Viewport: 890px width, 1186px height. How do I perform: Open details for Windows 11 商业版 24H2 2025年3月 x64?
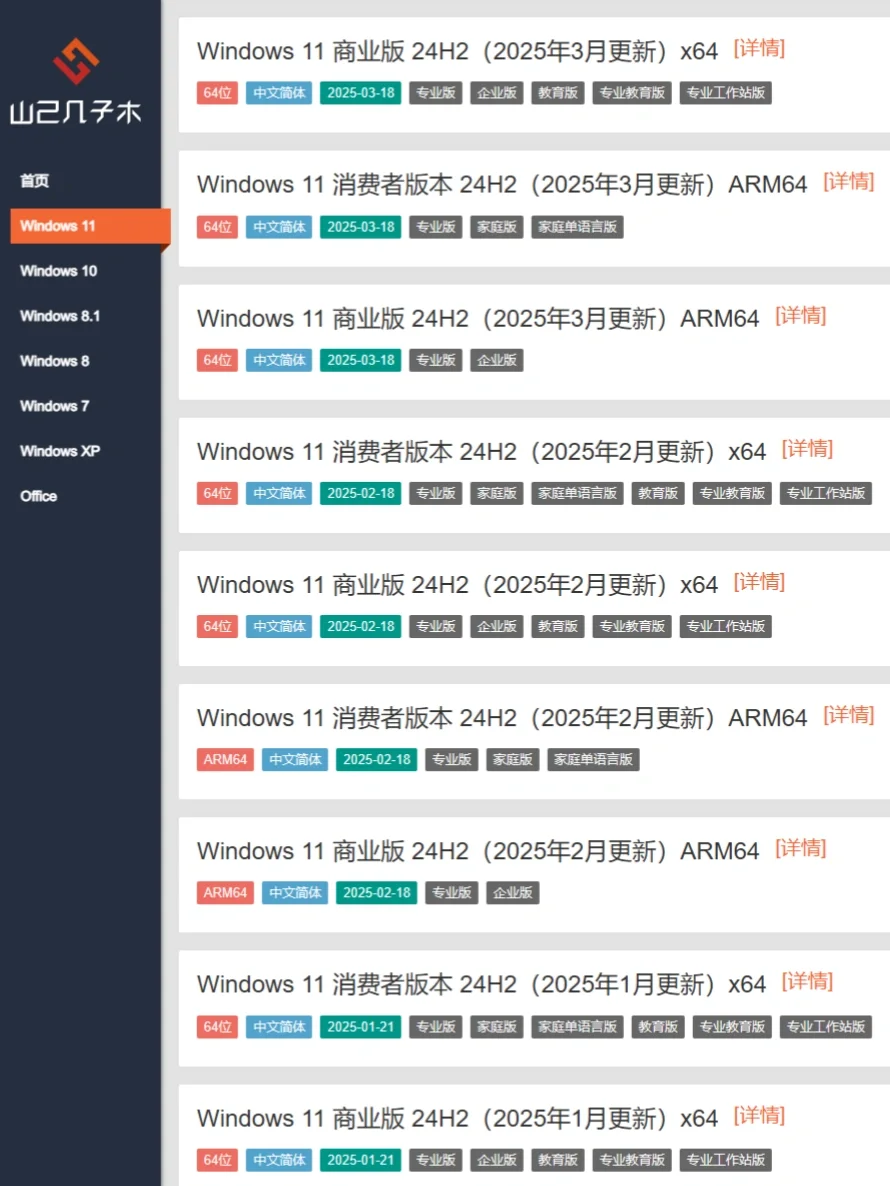pos(760,48)
